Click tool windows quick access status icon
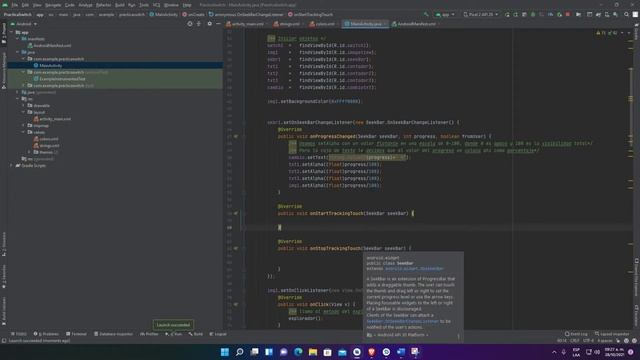 pyautogui.click(x=4, y=340)
